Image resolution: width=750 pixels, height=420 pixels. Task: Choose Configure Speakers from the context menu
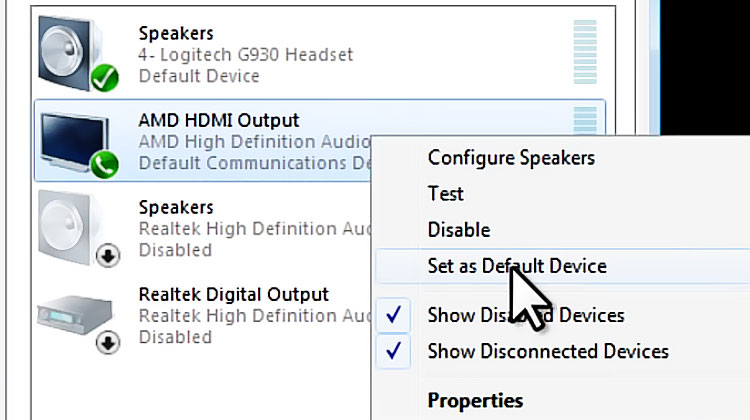pos(511,158)
